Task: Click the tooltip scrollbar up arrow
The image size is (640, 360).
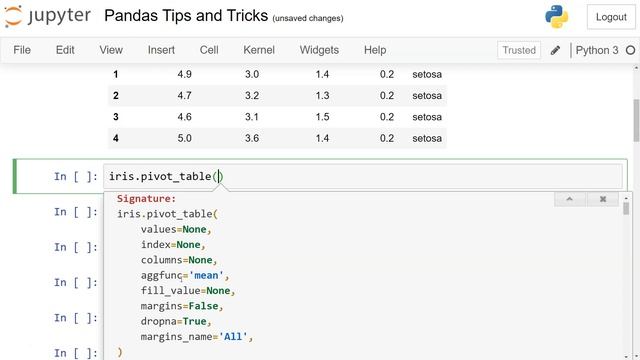Action: point(626,198)
